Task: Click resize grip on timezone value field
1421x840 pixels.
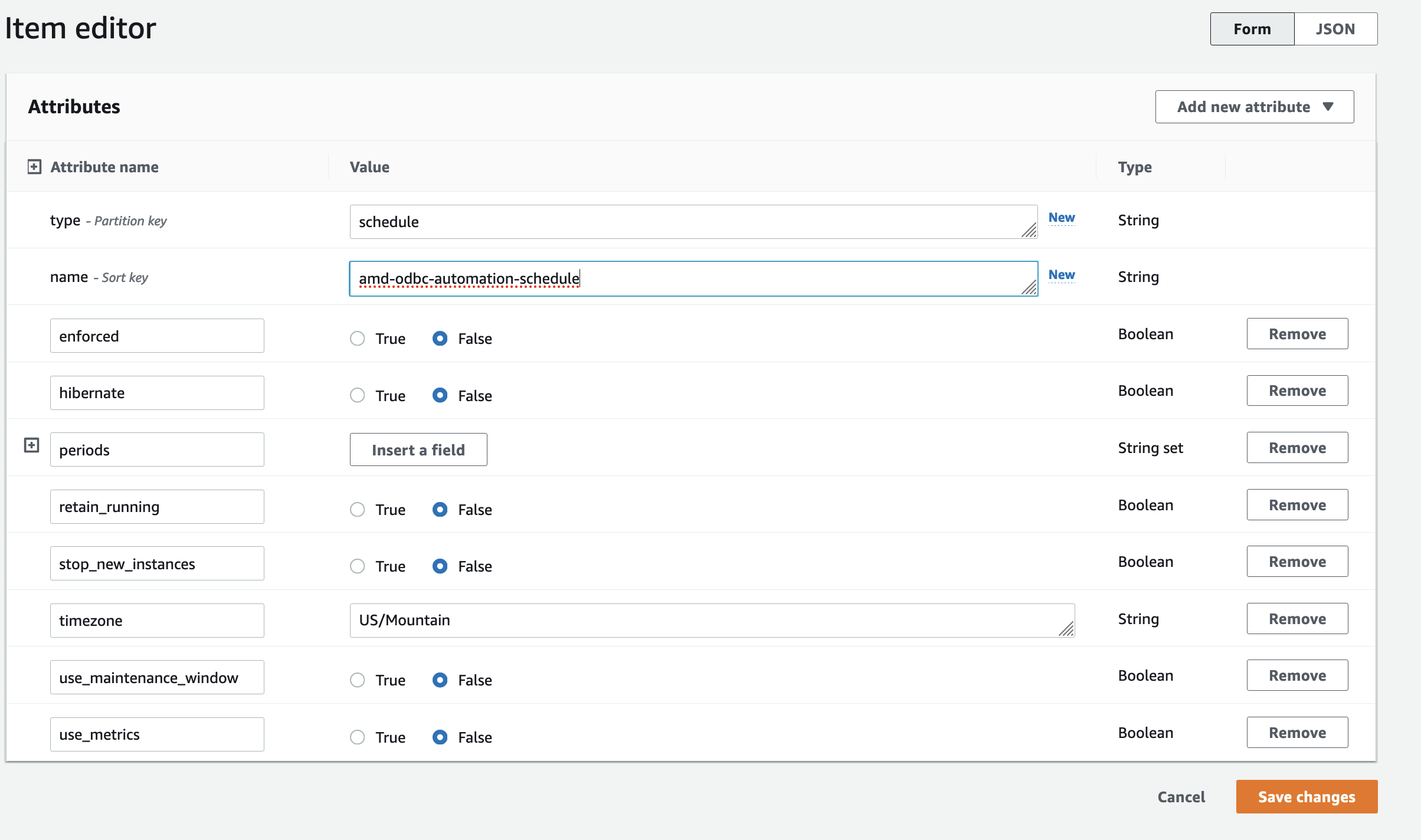Action: tap(1066, 629)
